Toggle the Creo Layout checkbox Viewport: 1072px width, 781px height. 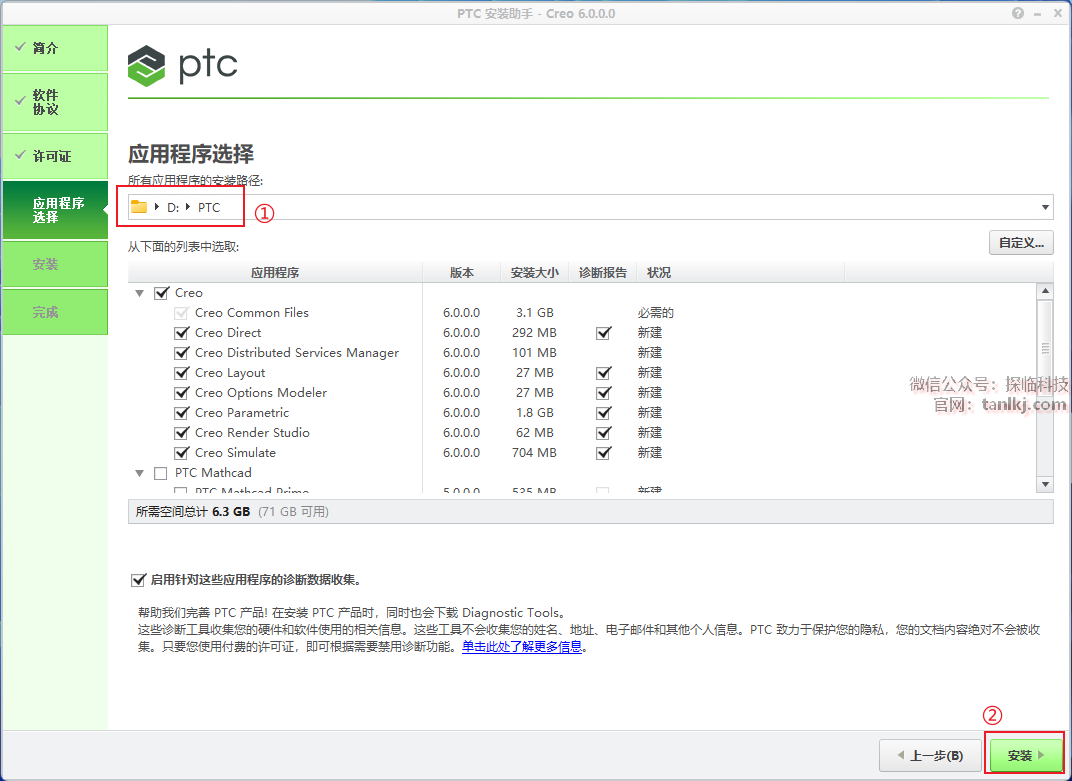(181, 373)
